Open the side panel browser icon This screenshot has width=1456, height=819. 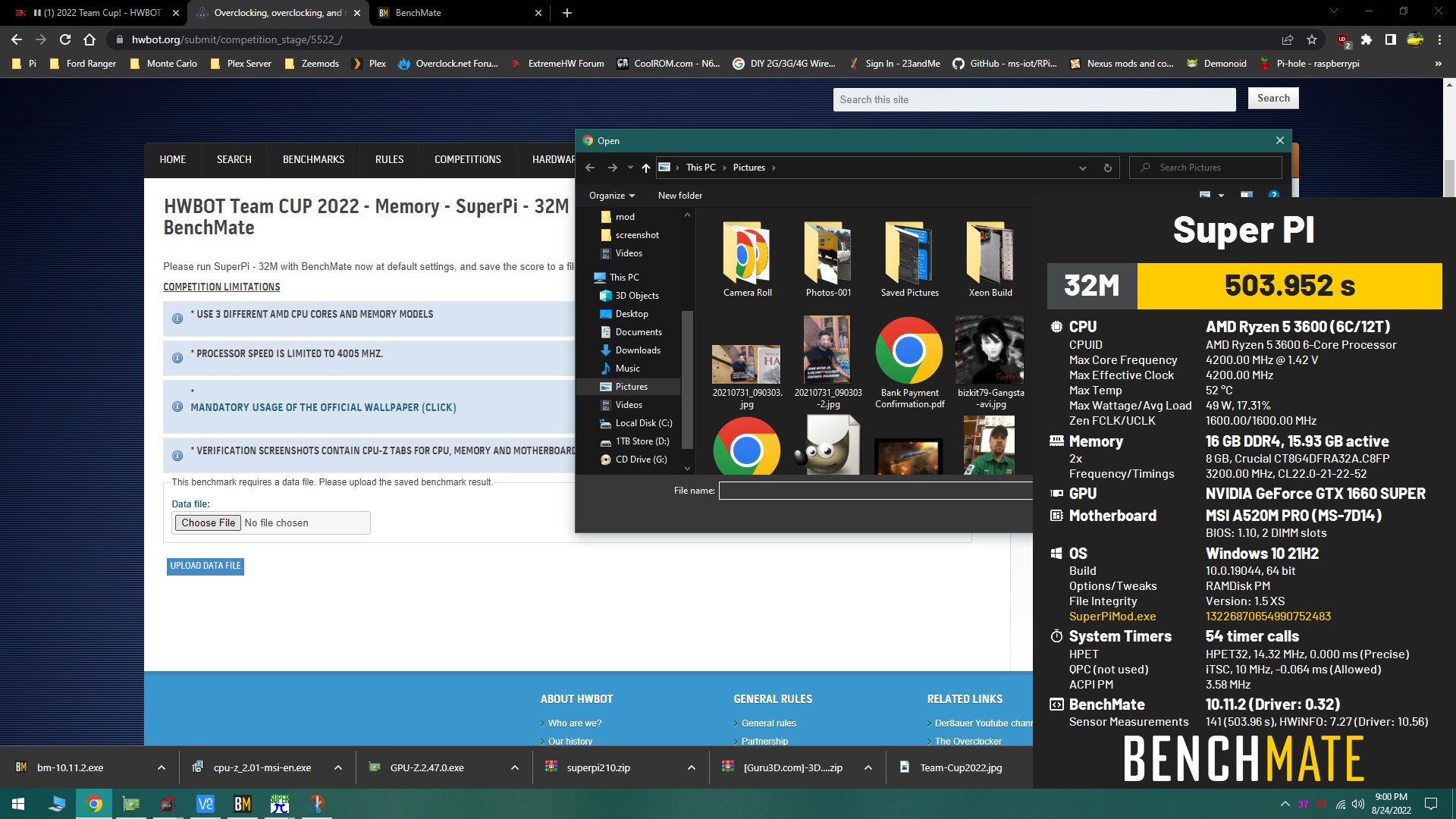1391,39
